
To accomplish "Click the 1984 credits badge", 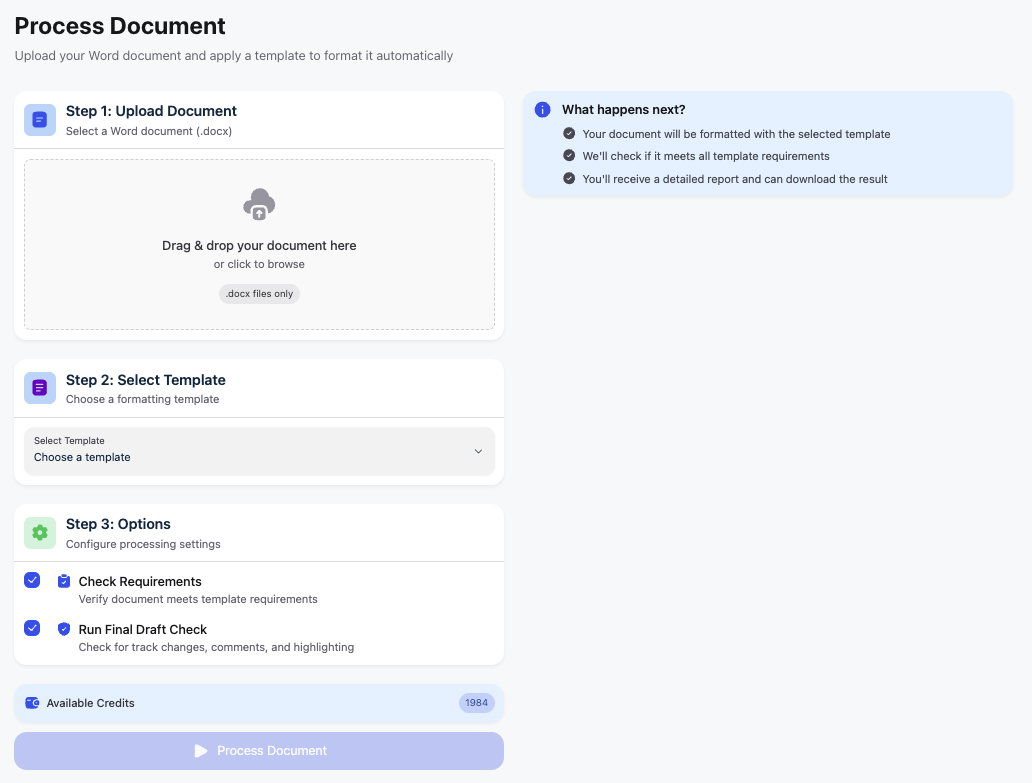I will tap(476, 703).
